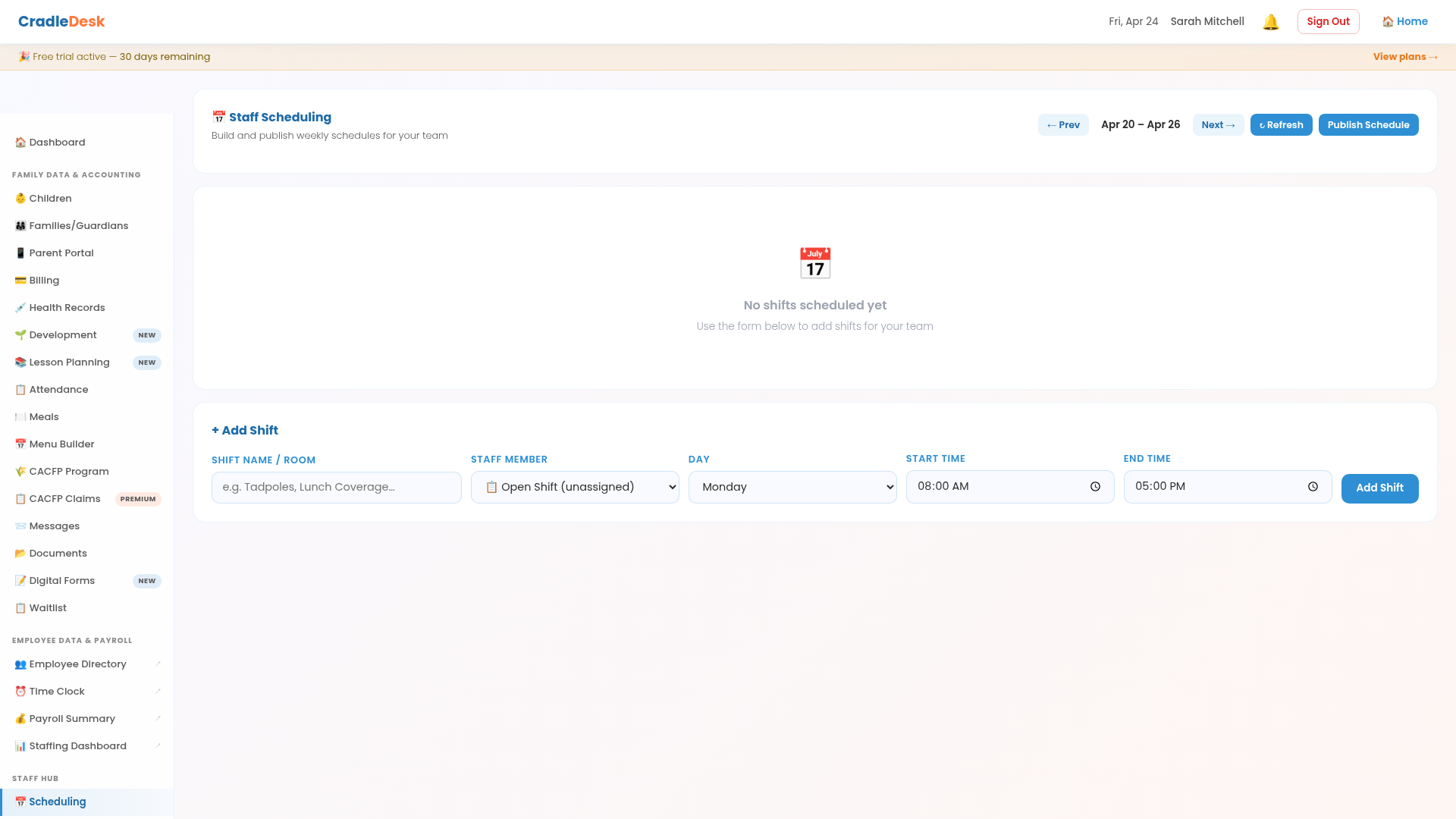Expand the Staff Member dropdown
This screenshot has height=819, width=1456.
(574, 488)
